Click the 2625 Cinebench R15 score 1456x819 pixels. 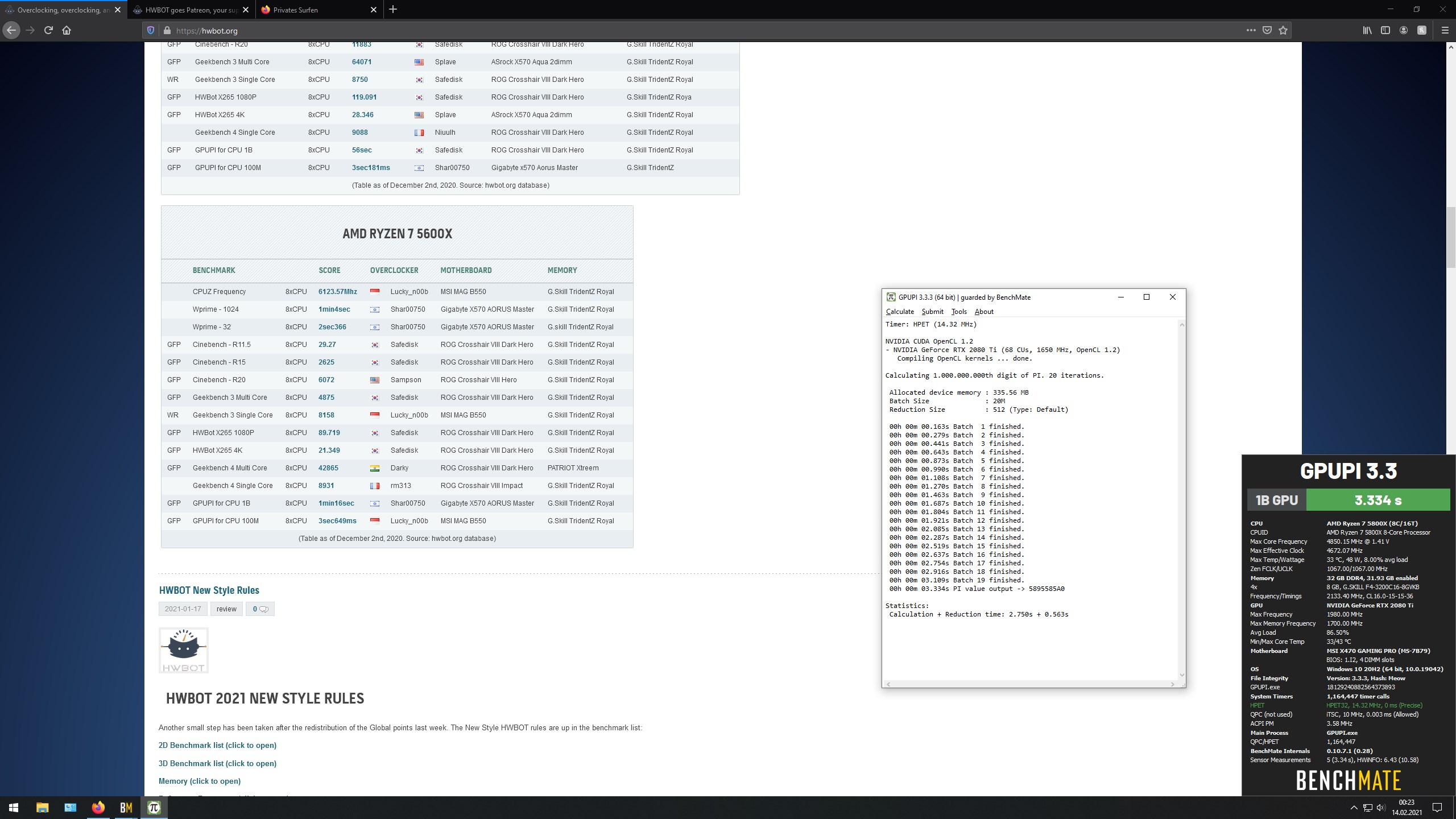click(326, 362)
